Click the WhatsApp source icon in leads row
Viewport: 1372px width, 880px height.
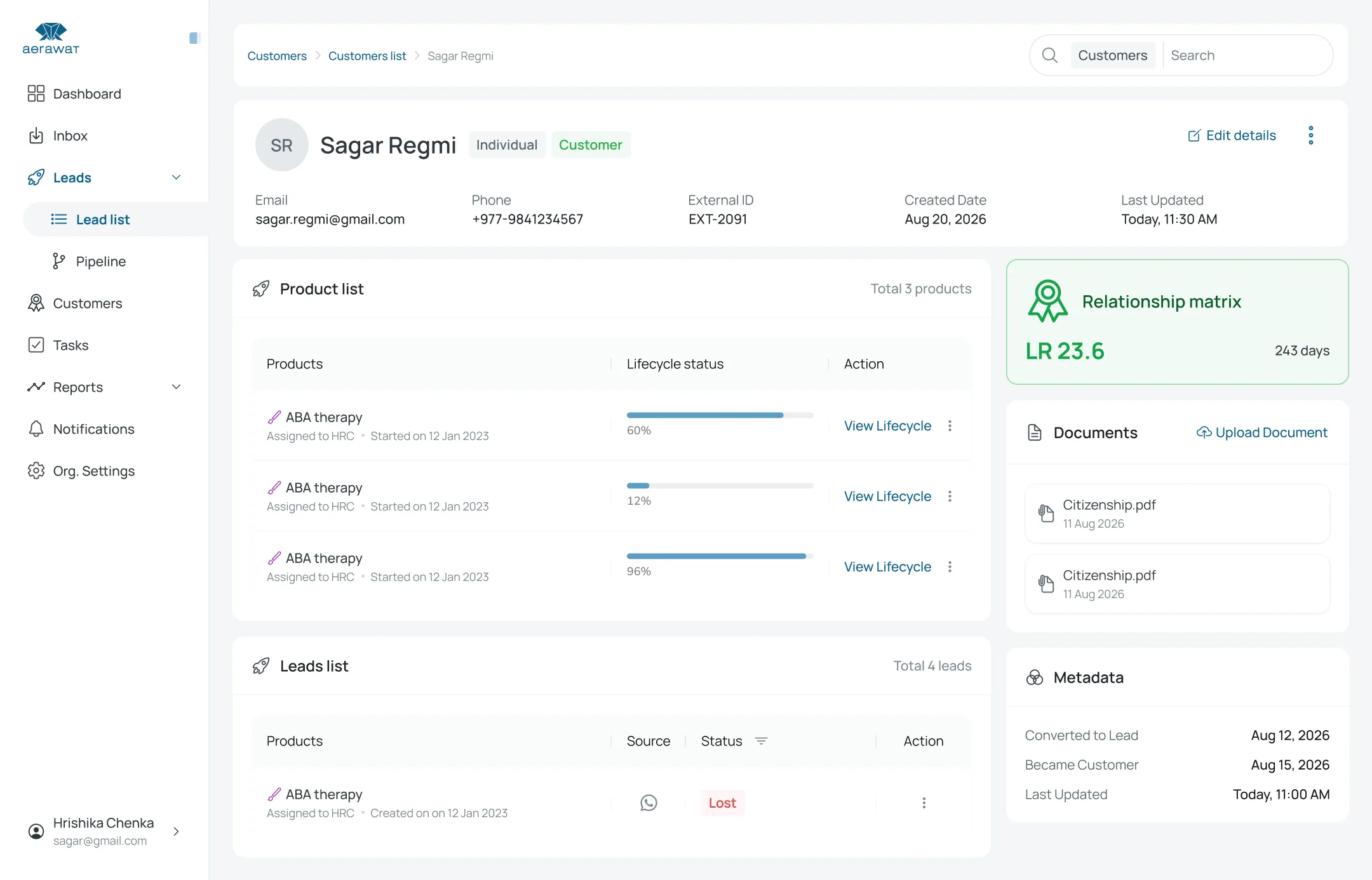click(649, 803)
